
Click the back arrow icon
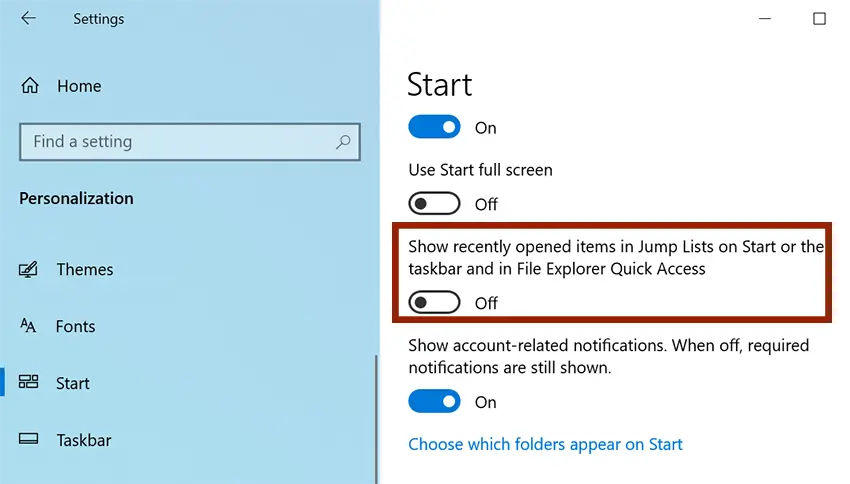tap(28, 18)
